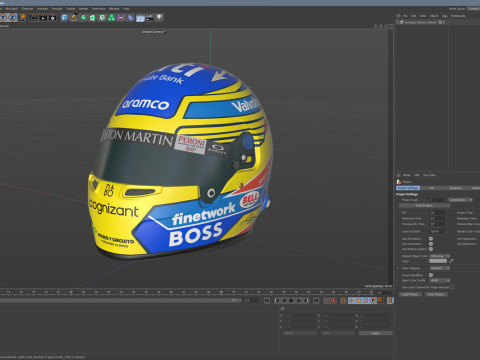This screenshot has width=480, height=360.
Task: Play animation backwards
Action: tap(284, 300)
